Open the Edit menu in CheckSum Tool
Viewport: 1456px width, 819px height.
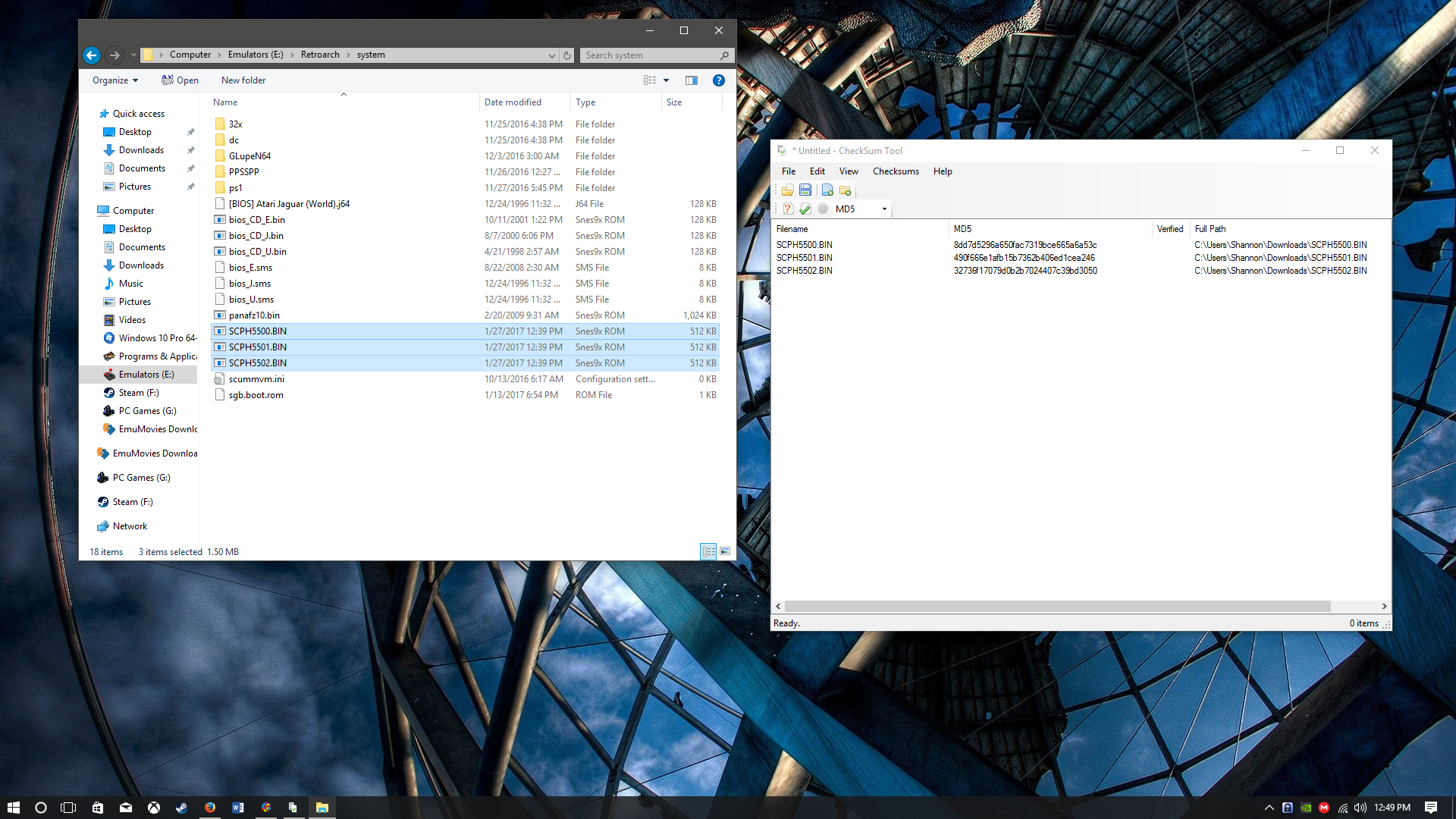click(817, 170)
